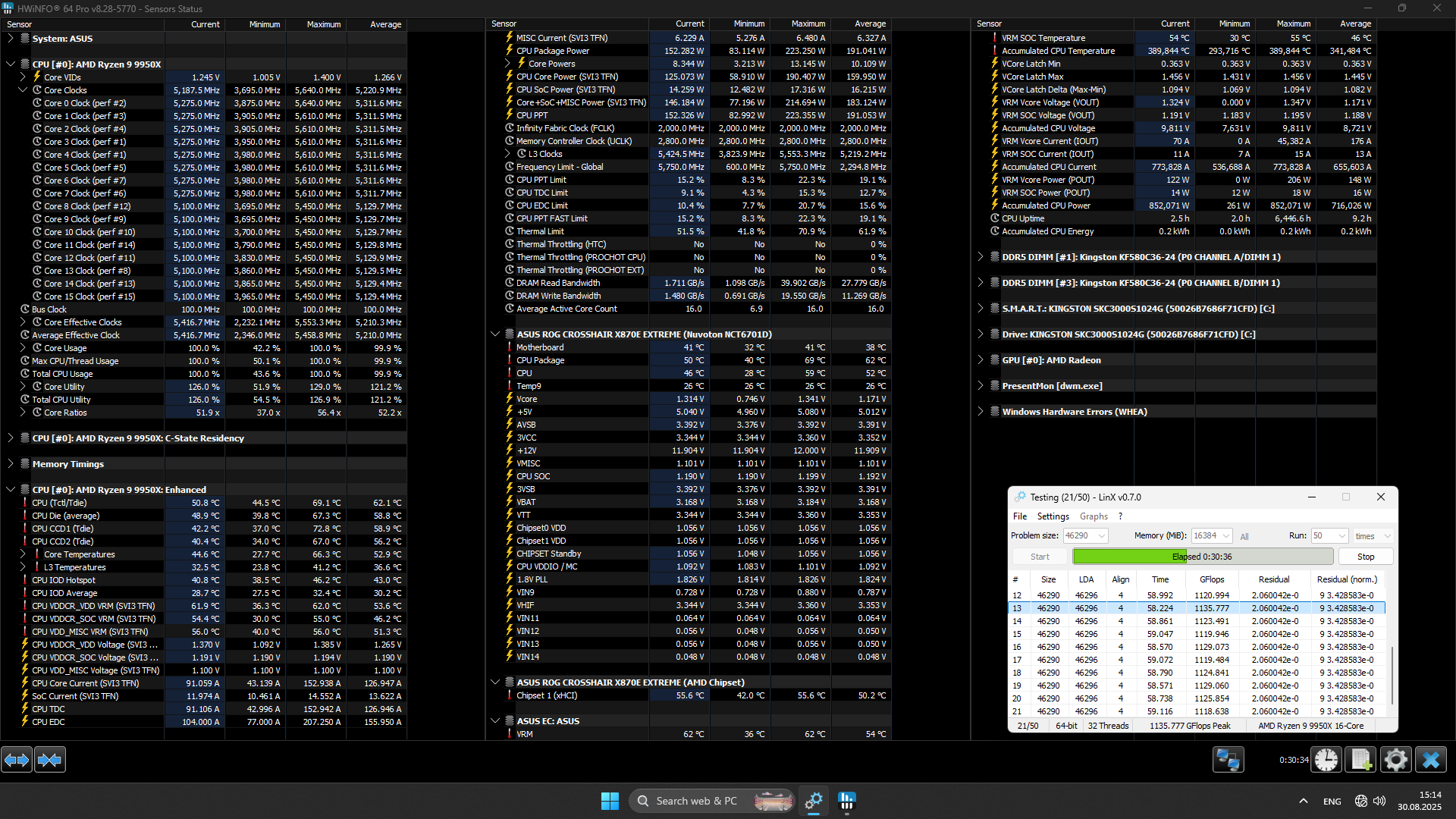Open the remote network monitoring icon

1228,759
